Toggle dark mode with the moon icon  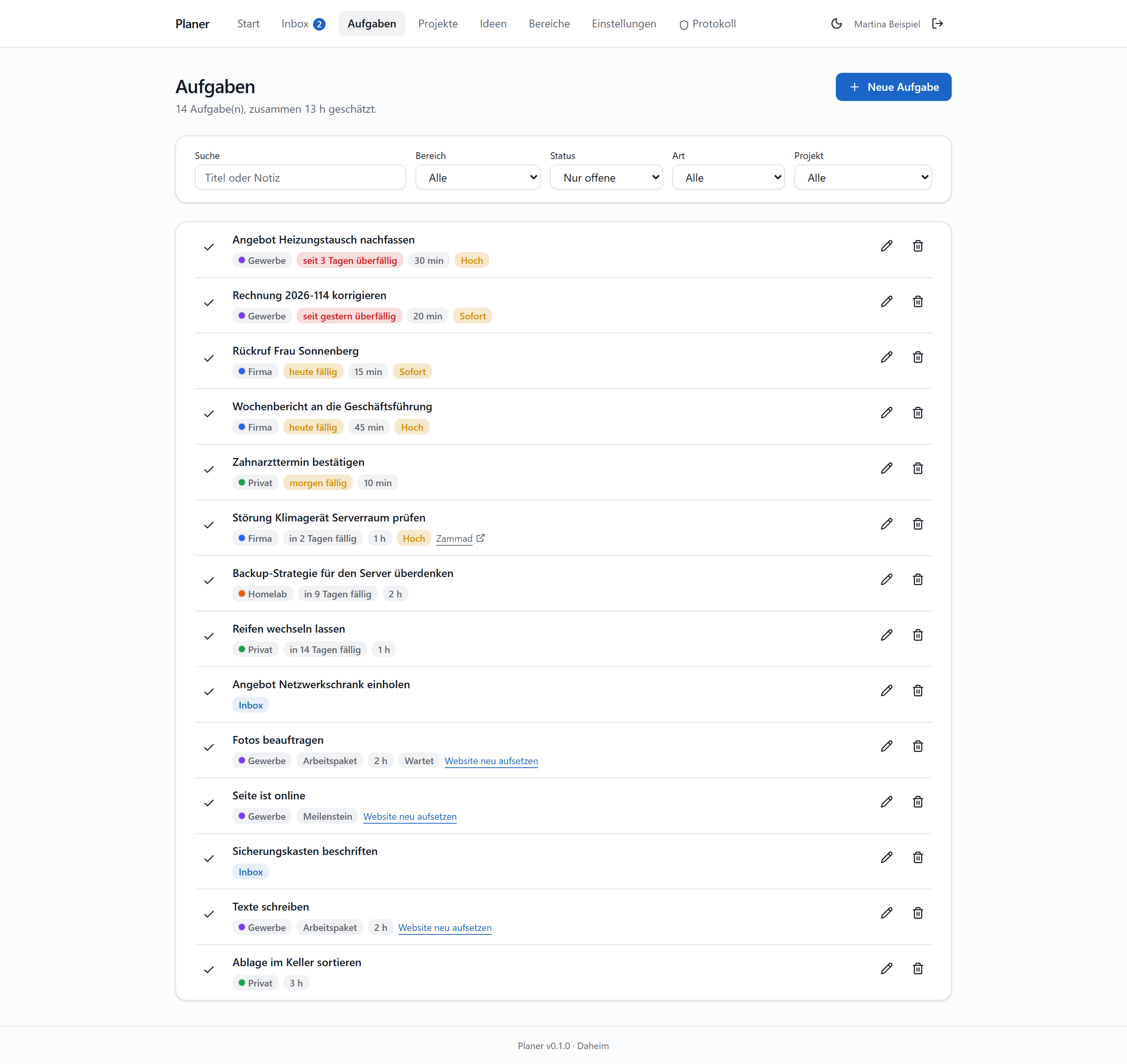[836, 24]
